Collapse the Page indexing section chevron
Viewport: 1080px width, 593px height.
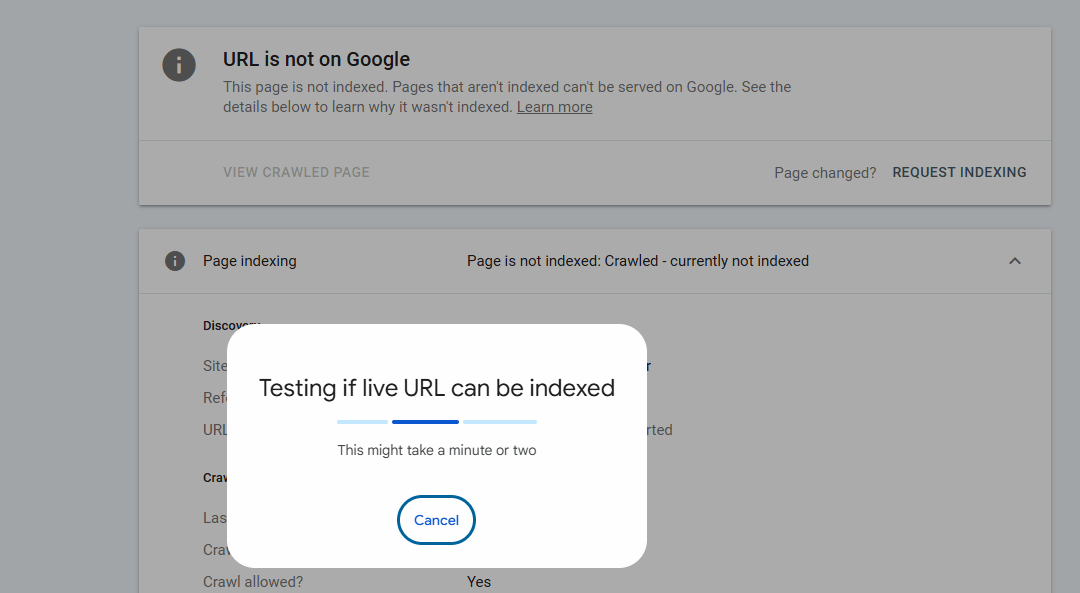coord(1015,261)
